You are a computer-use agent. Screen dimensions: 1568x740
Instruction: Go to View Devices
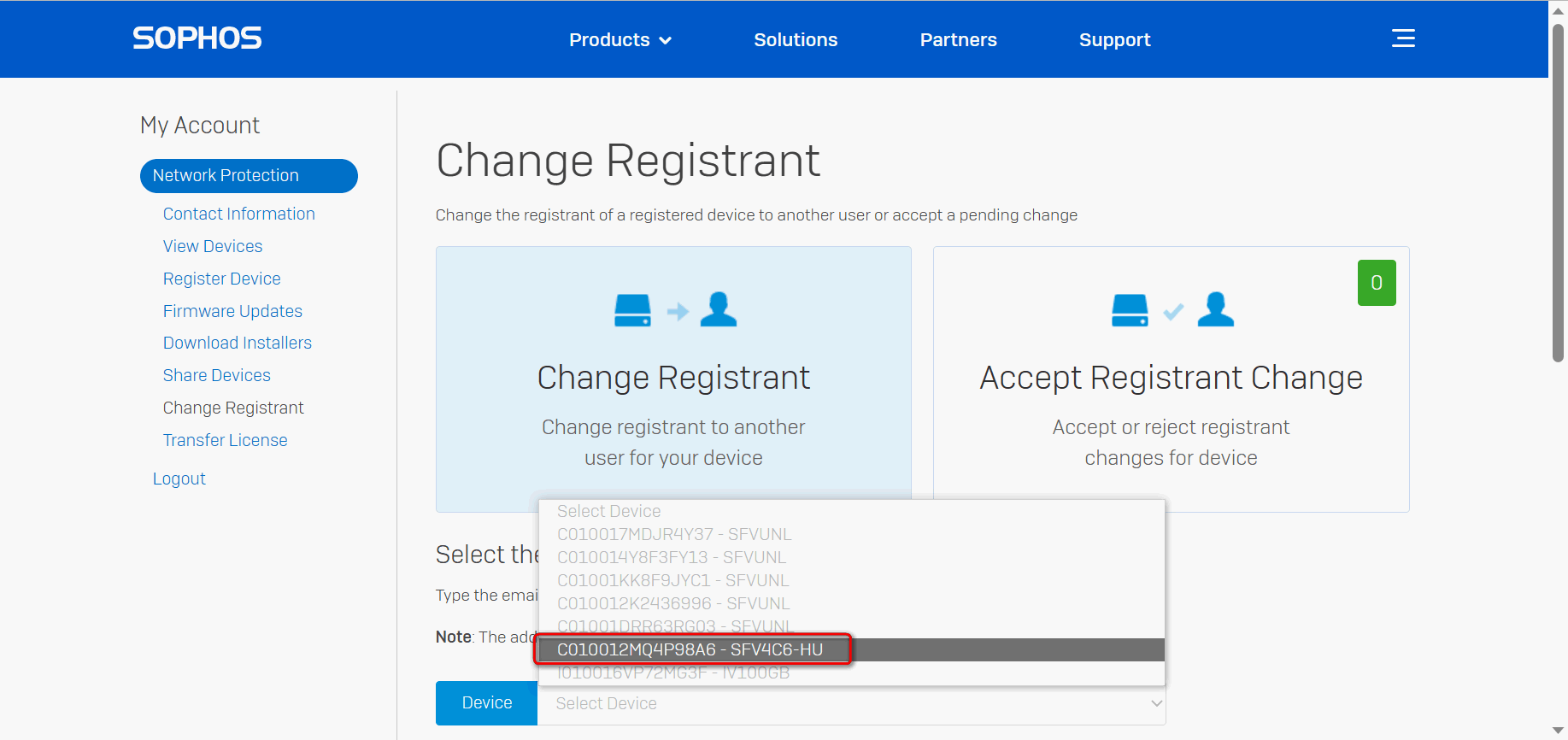(x=213, y=246)
